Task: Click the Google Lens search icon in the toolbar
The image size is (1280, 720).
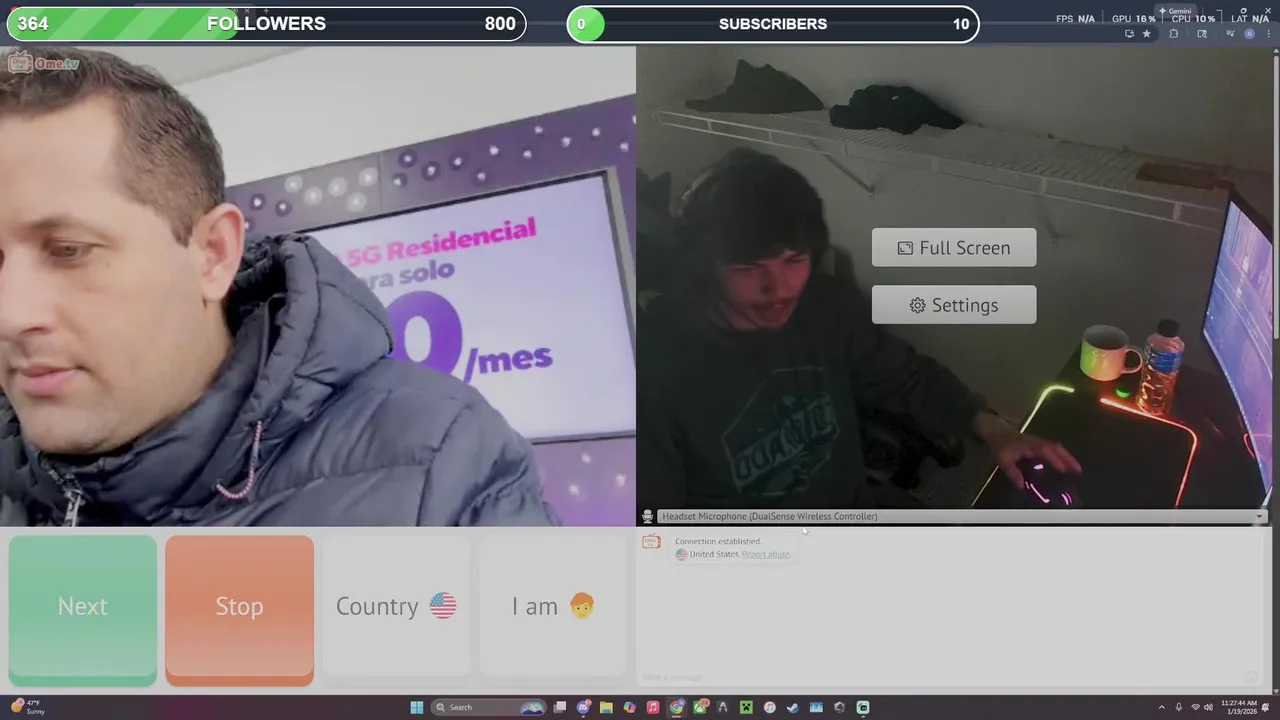Action: (x=1202, y=34)
